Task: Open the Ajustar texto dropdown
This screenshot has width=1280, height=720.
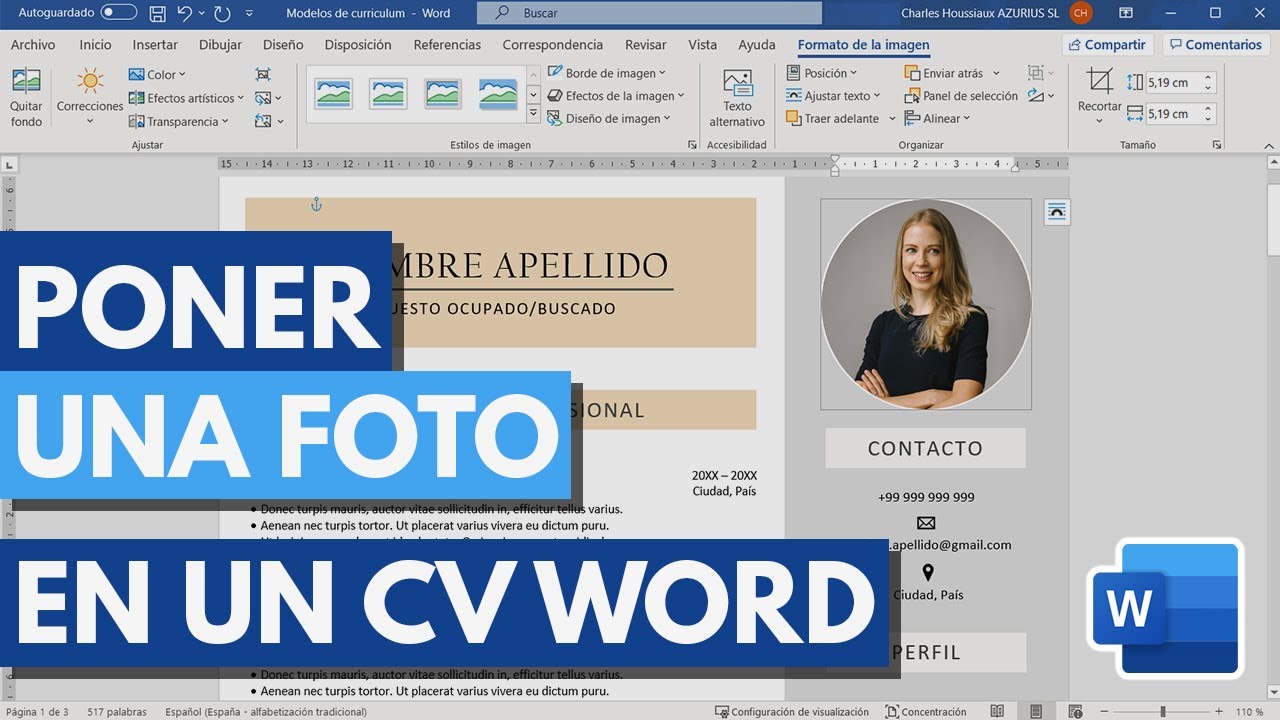Action: 833,96
